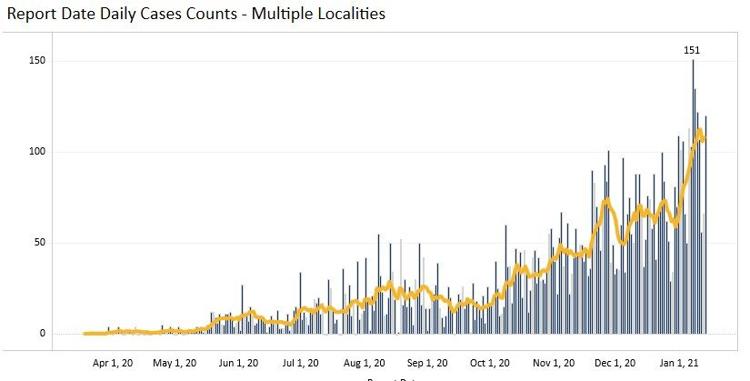Click the tall bar just after Oct 1, 20
The width and height of the screenshot is (750, 381).
(x=506, y=279)
